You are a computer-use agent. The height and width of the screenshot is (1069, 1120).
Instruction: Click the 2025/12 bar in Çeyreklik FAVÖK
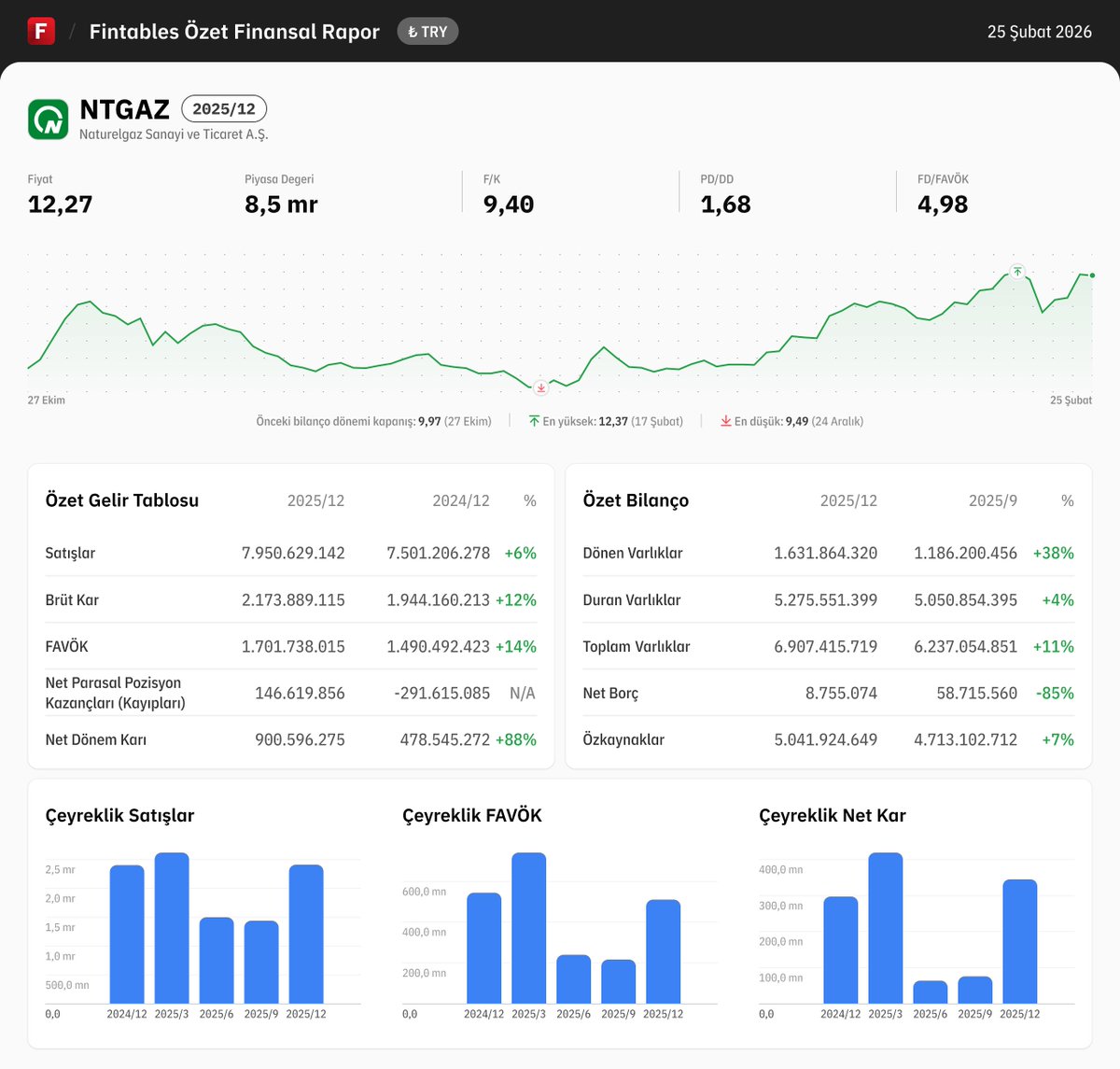[x=664, y=952]
